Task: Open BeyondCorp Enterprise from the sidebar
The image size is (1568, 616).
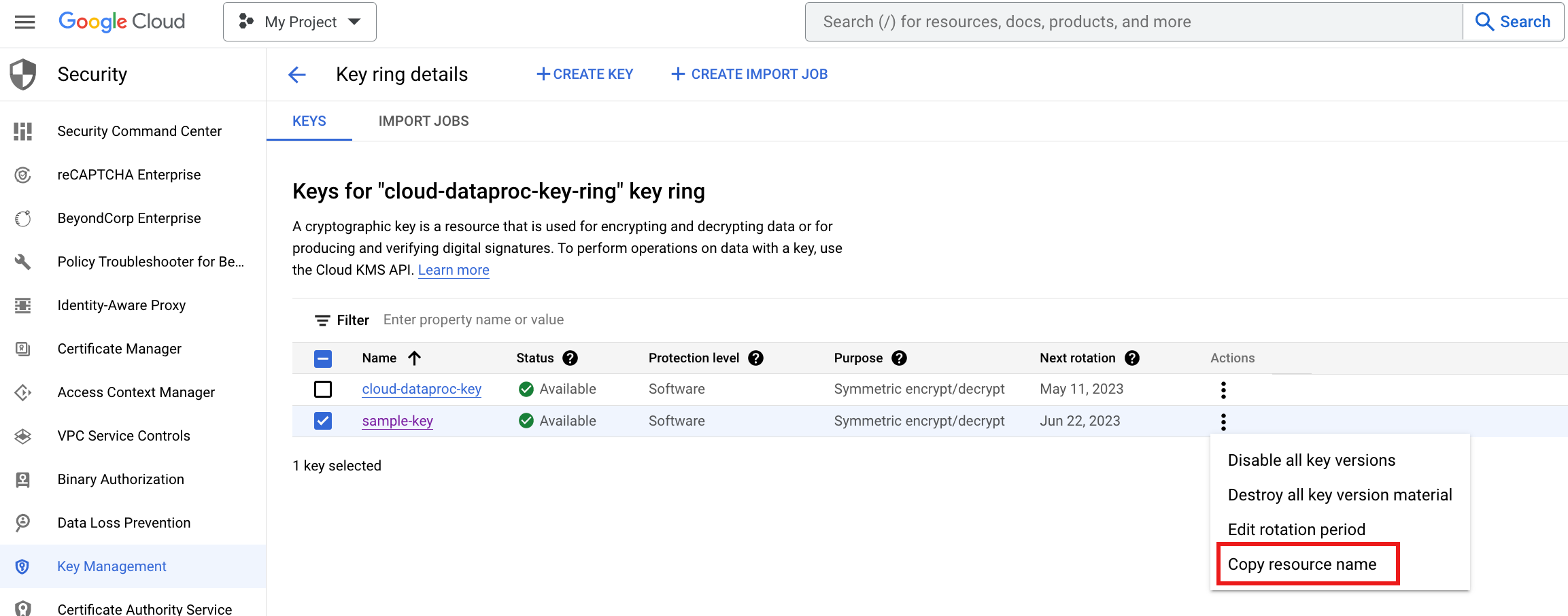Action: pos(129,218)
